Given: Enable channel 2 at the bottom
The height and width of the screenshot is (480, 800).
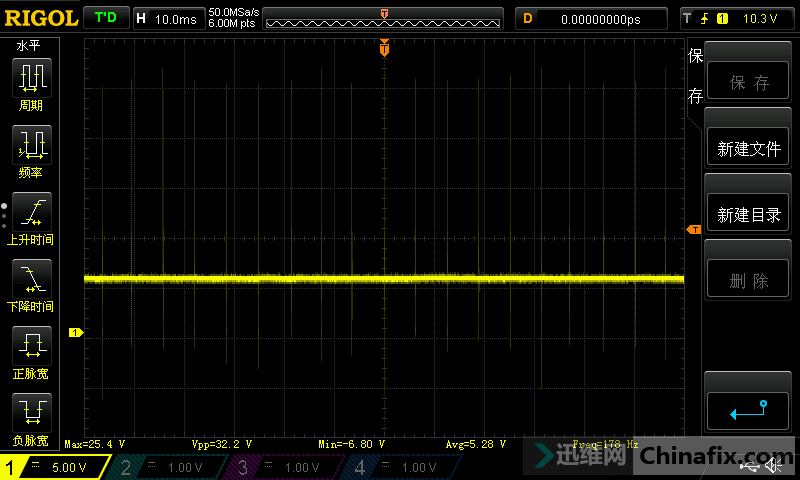Looking at the screenshot, I should (x=168, y=467).
